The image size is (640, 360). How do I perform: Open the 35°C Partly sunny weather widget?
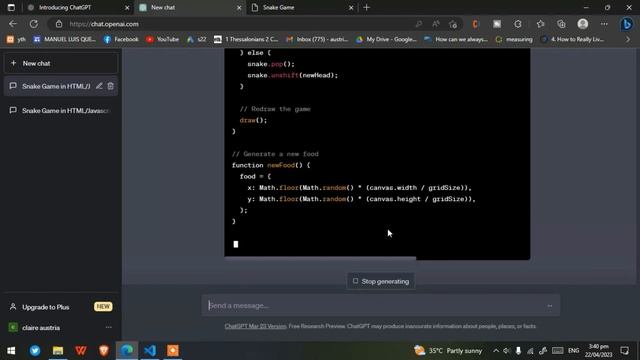pos(448,351)
